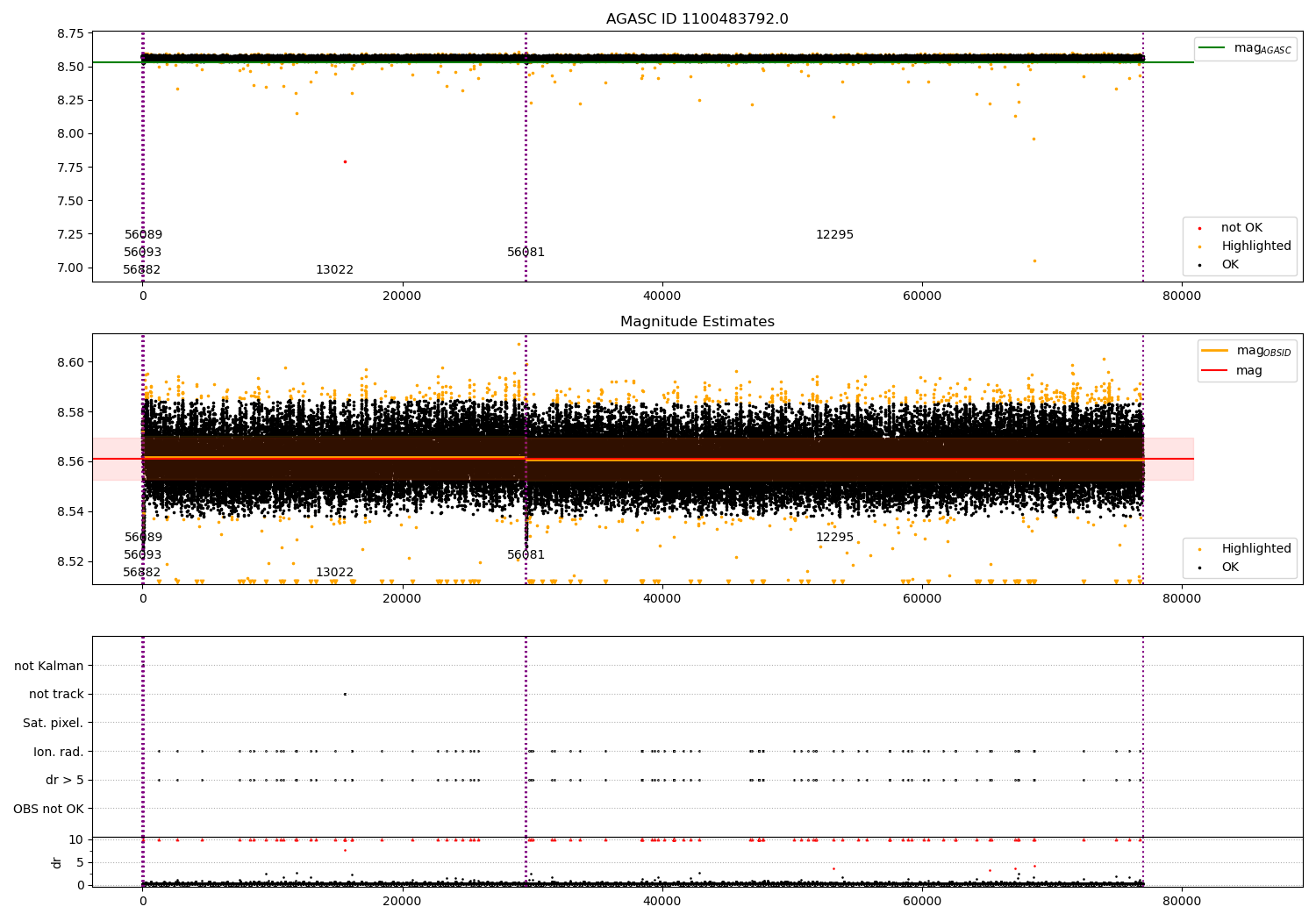This screenshot has width=1316, height=921.
Task: Click obsid label 56093 in Magnitude Estimates plot
Action: pos(142,555)
